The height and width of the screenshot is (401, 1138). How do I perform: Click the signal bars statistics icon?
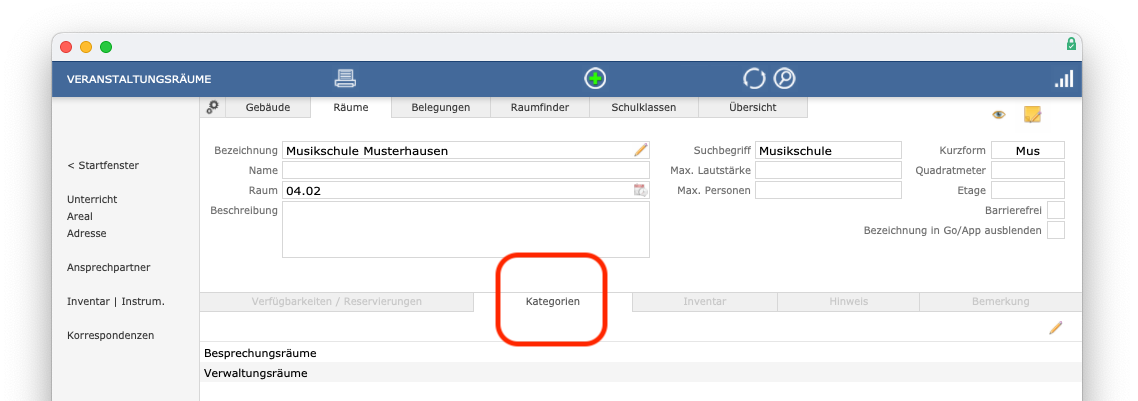(1064, 78)
